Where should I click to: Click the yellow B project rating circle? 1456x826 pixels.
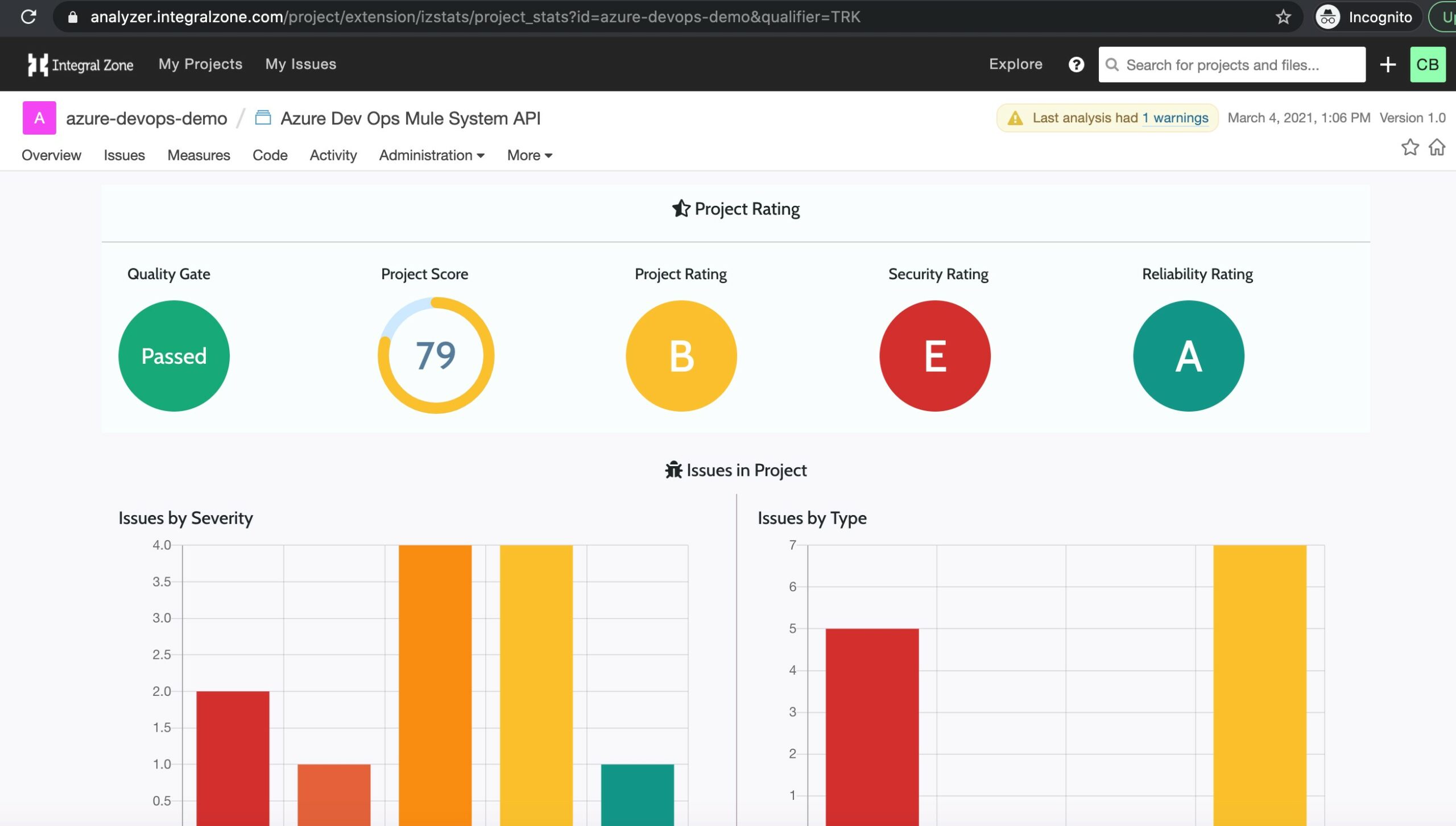point(681,356)
